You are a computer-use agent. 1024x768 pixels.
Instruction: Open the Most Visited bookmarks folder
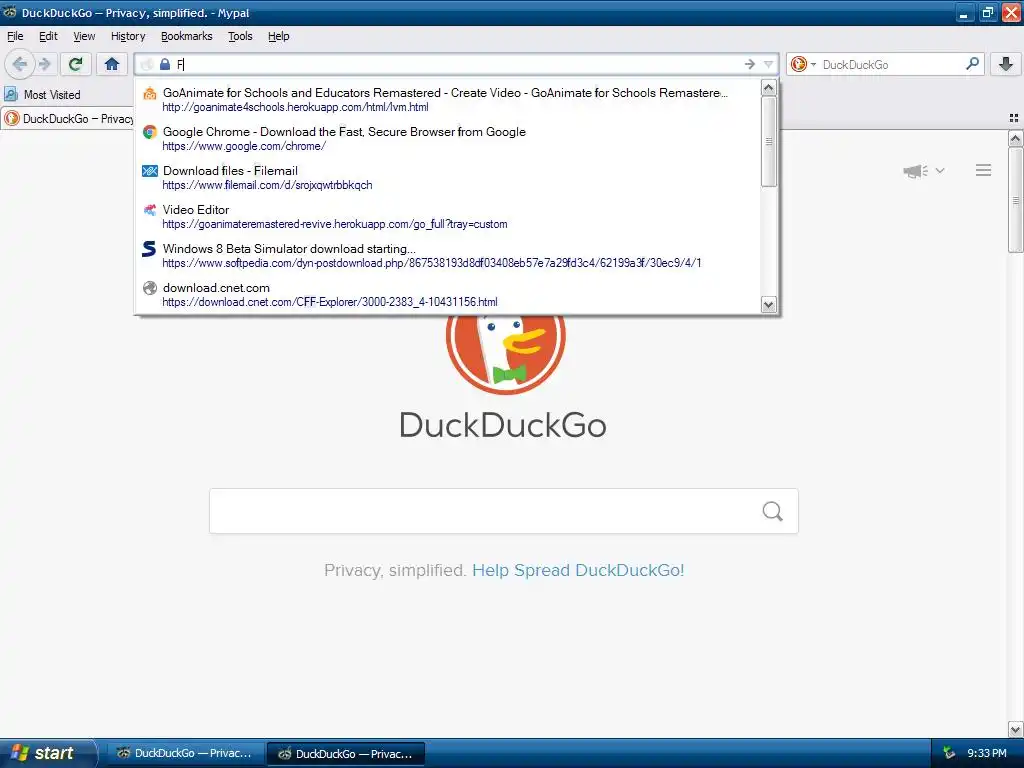[42, 95]
